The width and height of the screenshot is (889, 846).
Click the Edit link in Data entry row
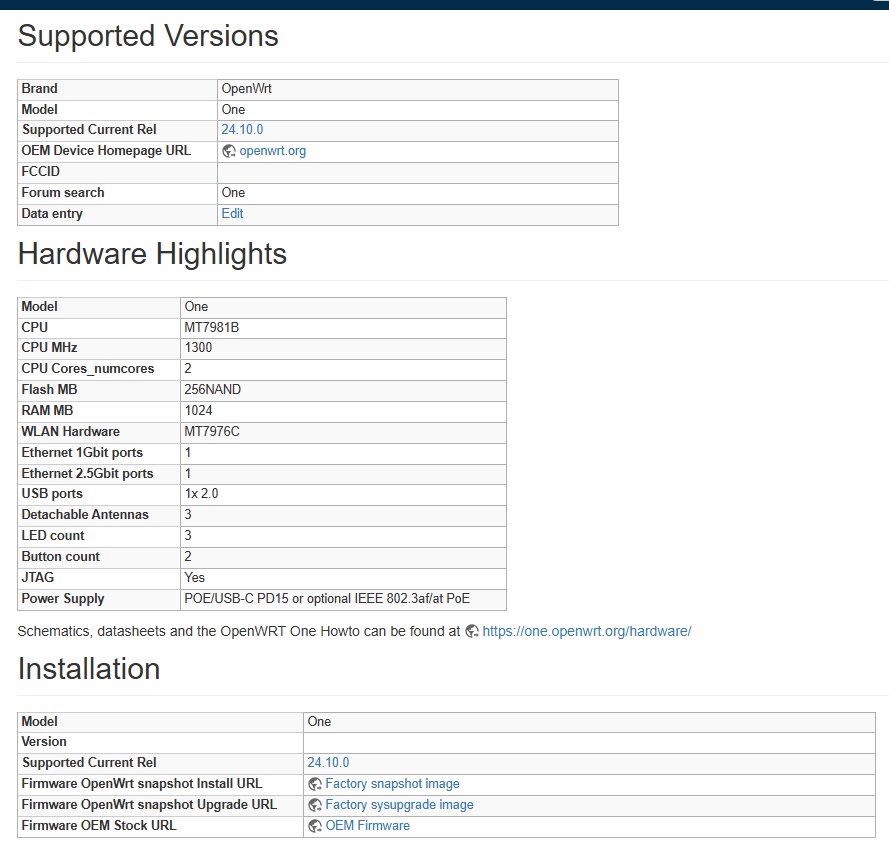click(x=232, y=214)
